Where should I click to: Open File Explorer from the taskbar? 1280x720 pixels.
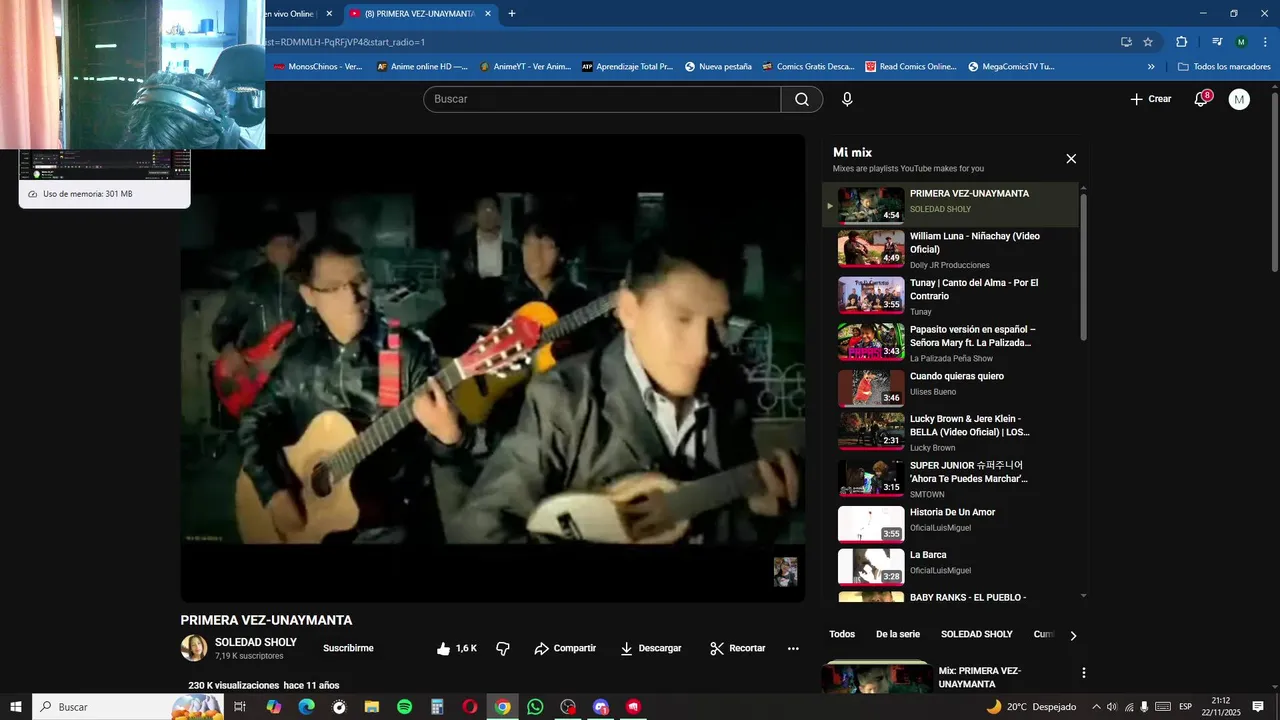pos(371,707)
